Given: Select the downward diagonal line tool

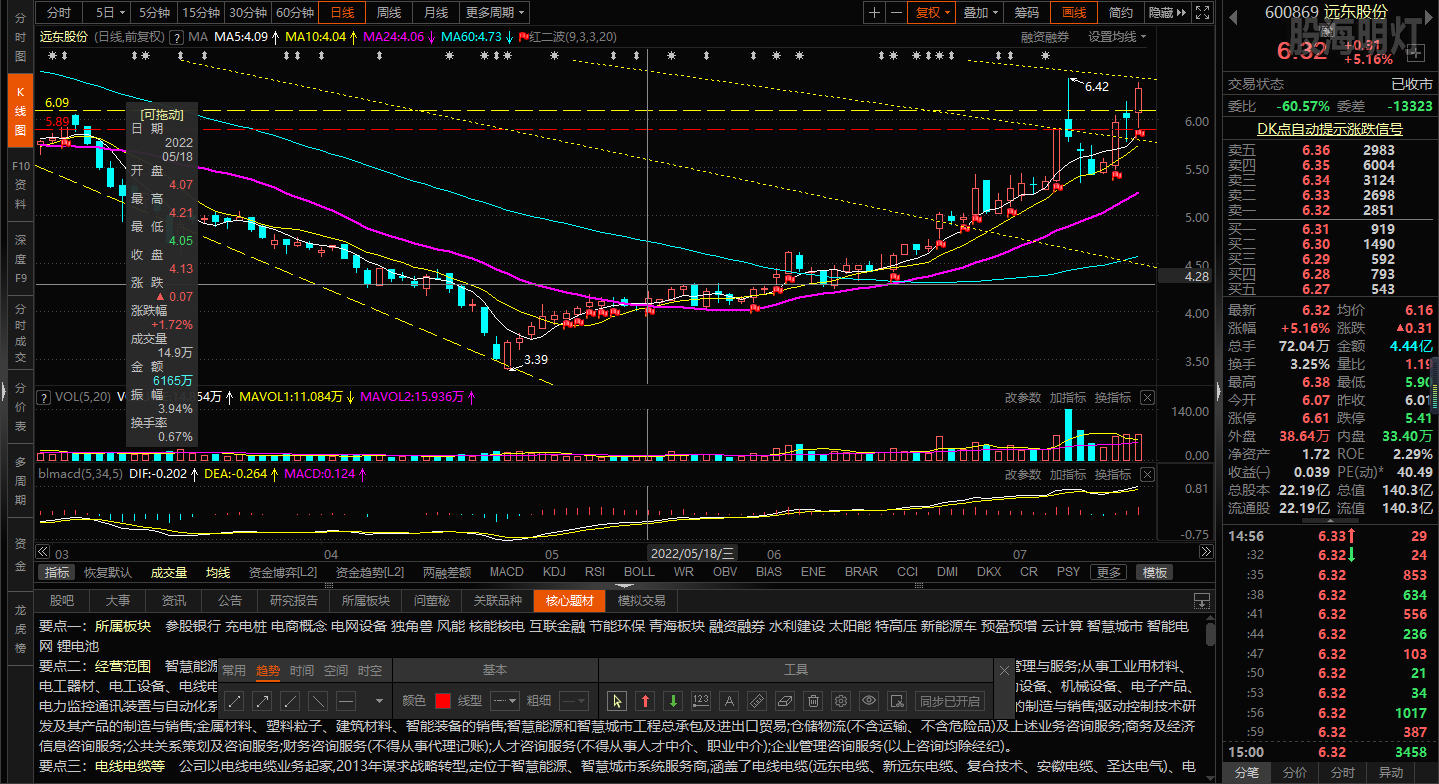Looking at the screenshot, I should pos(318,701).
